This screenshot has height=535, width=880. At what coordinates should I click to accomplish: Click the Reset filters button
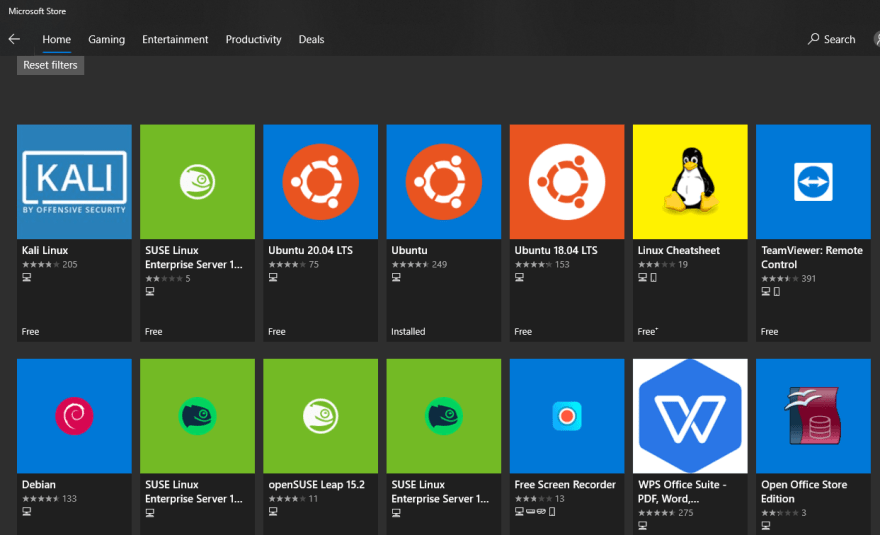click(51, 65)
